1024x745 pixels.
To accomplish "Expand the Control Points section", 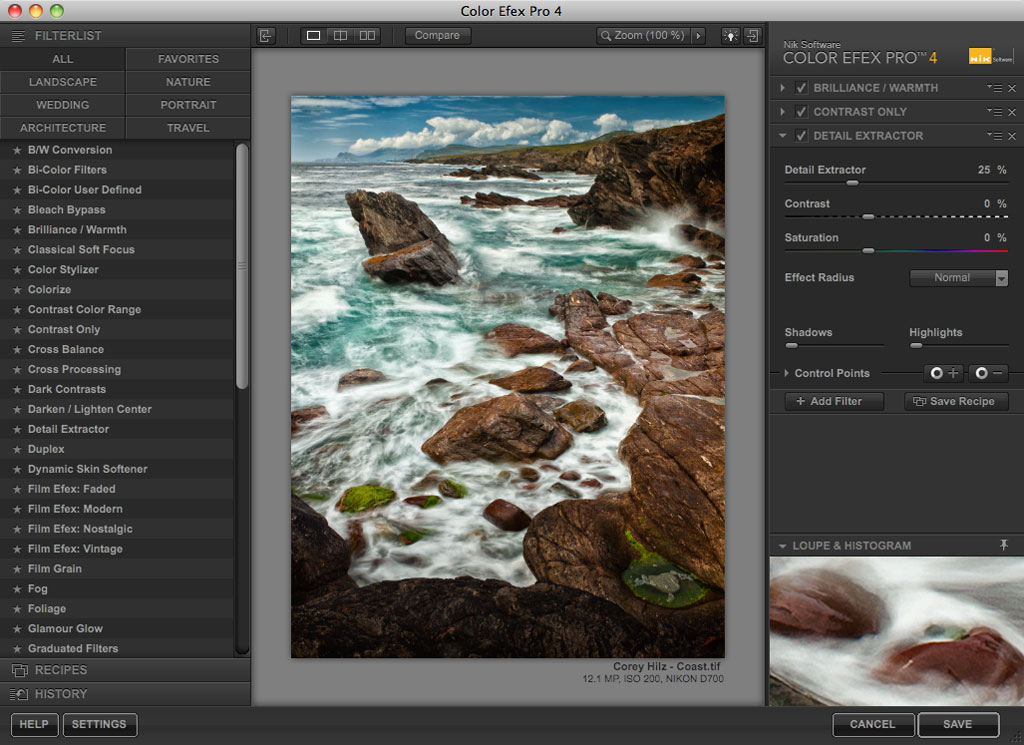I will tap(785, 373).
